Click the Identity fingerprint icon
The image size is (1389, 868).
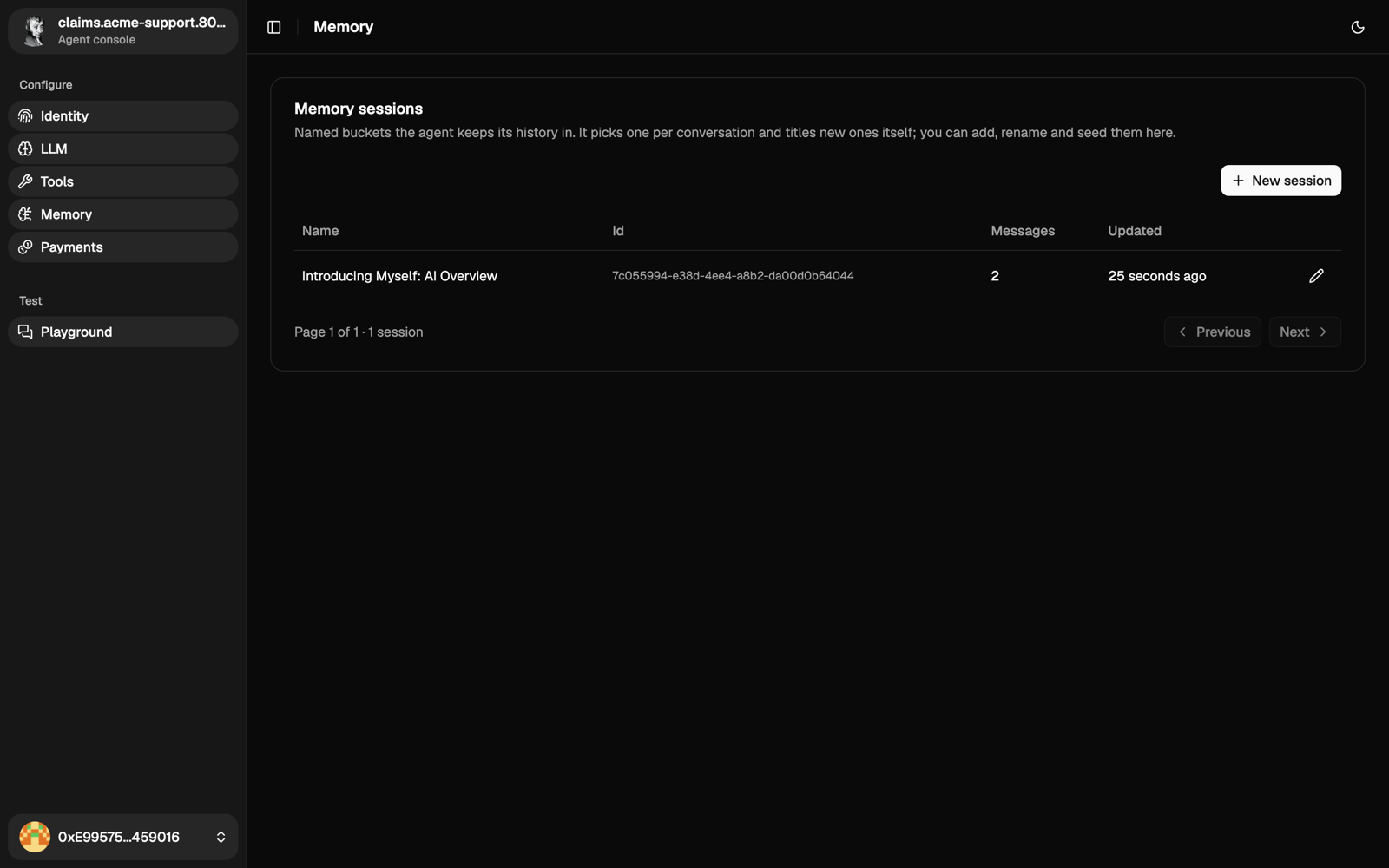pos(25,116)
